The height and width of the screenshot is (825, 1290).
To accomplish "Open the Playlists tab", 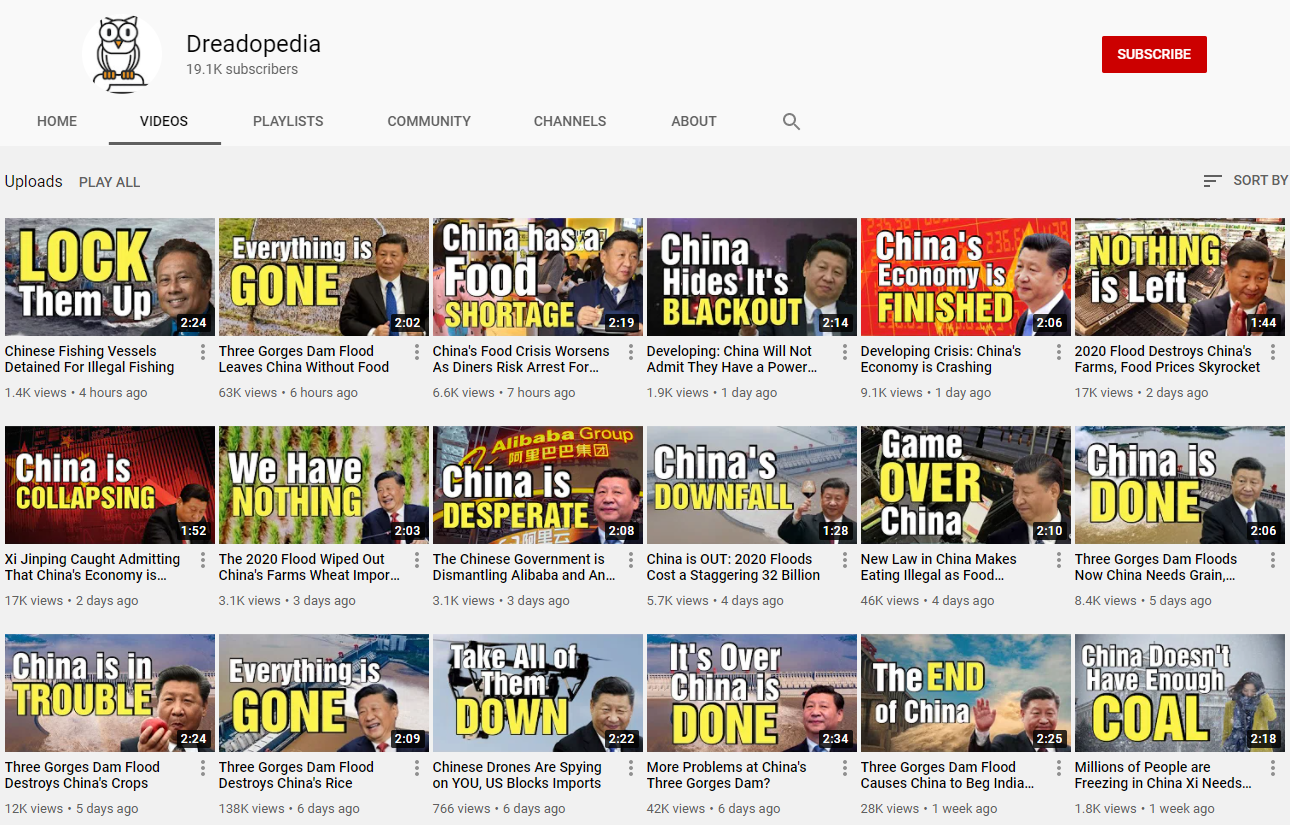I will [x=288, y=121].
